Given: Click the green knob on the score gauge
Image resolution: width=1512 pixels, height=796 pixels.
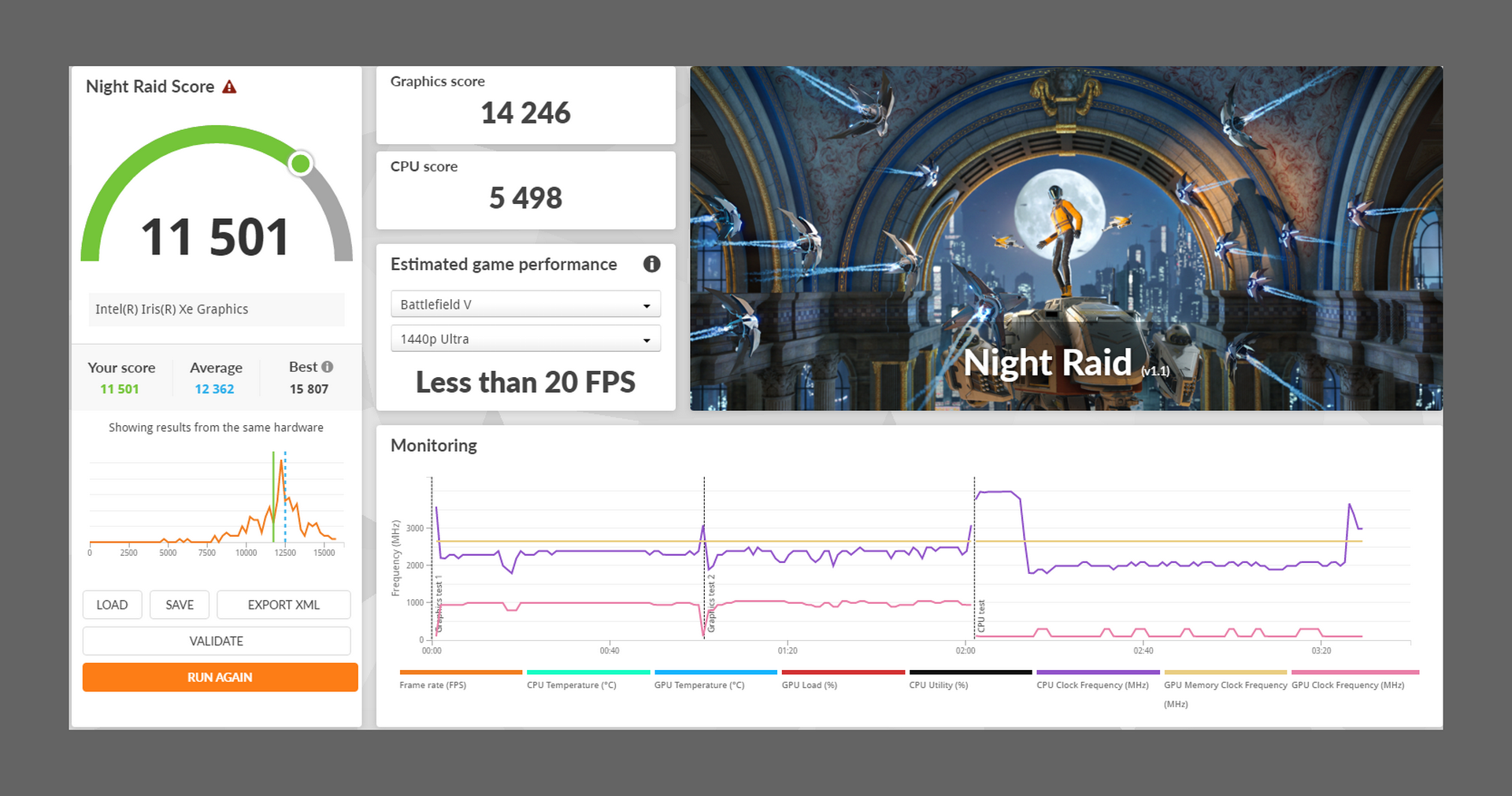Looking at the screenshot, I should 300,164.
